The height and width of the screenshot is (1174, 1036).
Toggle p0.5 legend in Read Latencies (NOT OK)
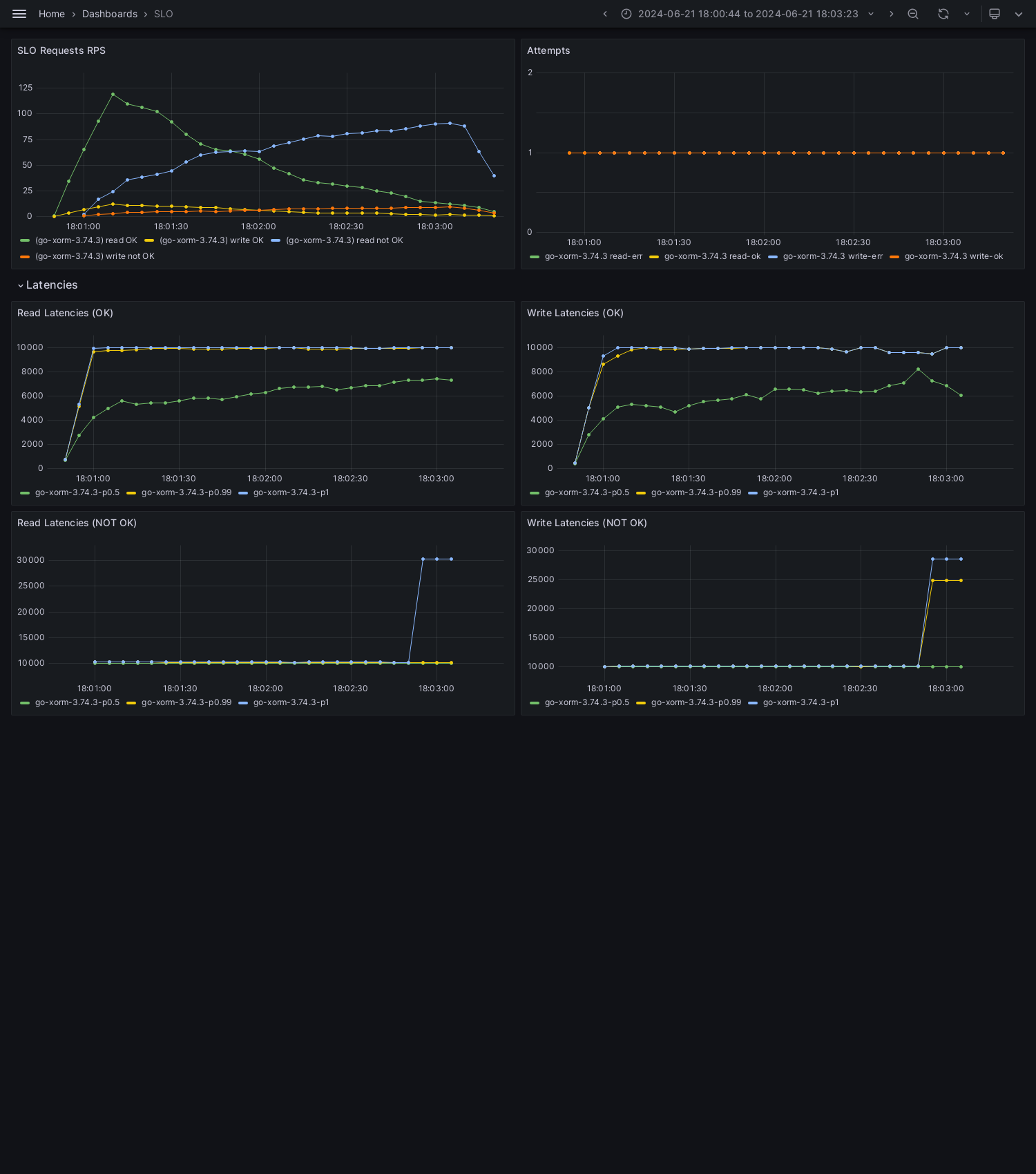(x=77, y=702)
